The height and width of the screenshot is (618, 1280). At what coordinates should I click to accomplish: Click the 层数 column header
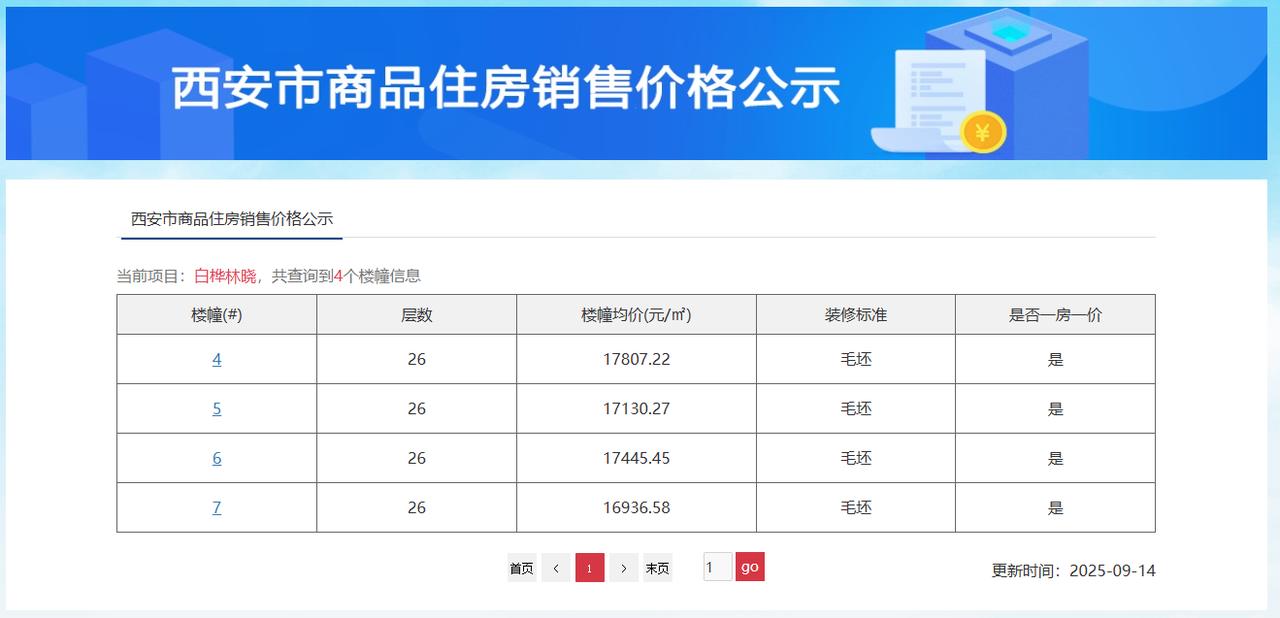click(417, 315)
